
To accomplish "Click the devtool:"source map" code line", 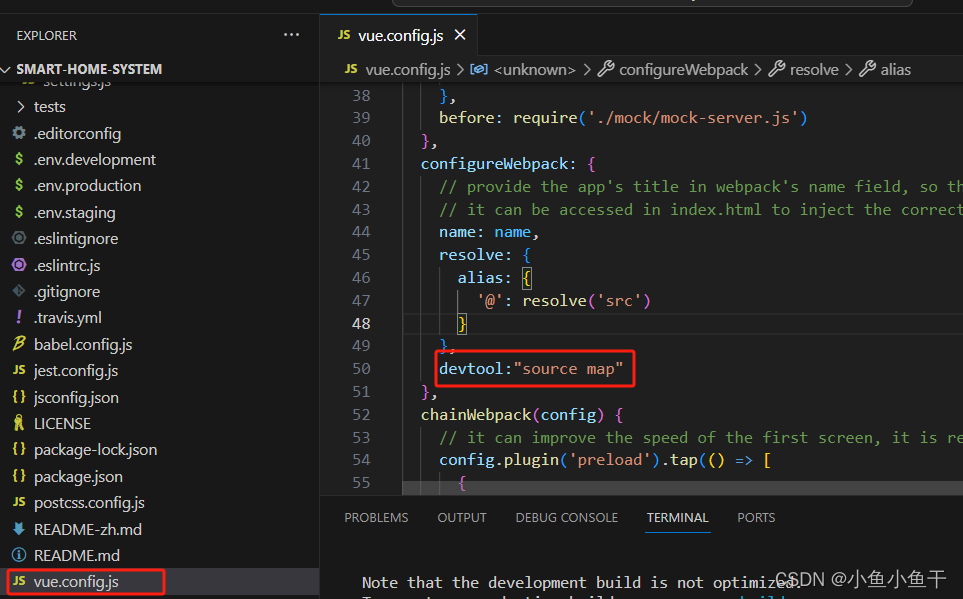I will 531,369.
